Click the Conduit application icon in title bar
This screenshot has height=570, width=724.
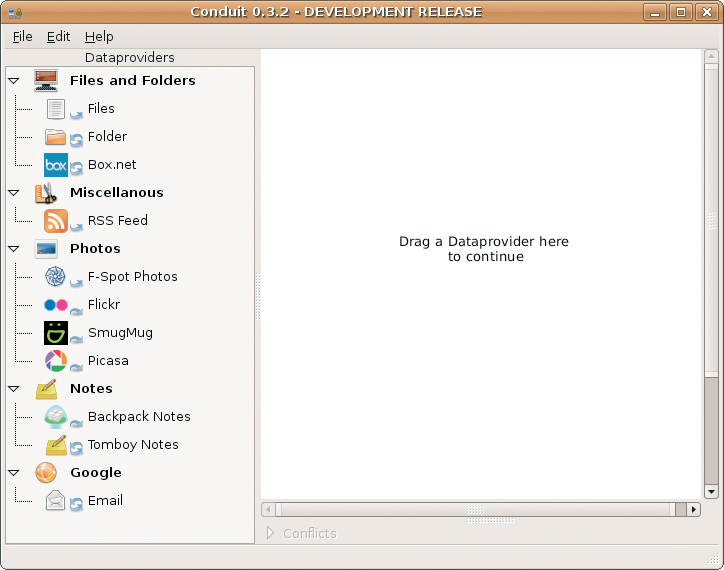coord(15,12)
